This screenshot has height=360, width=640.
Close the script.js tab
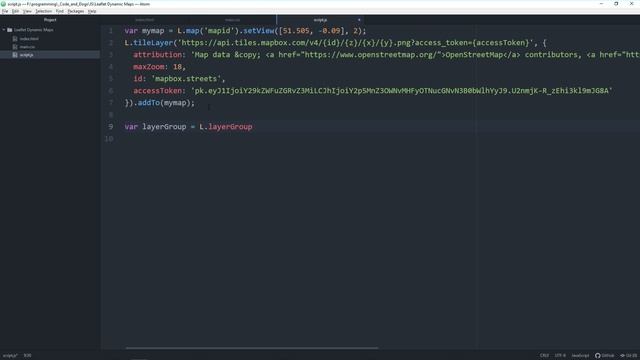(359, 20)
